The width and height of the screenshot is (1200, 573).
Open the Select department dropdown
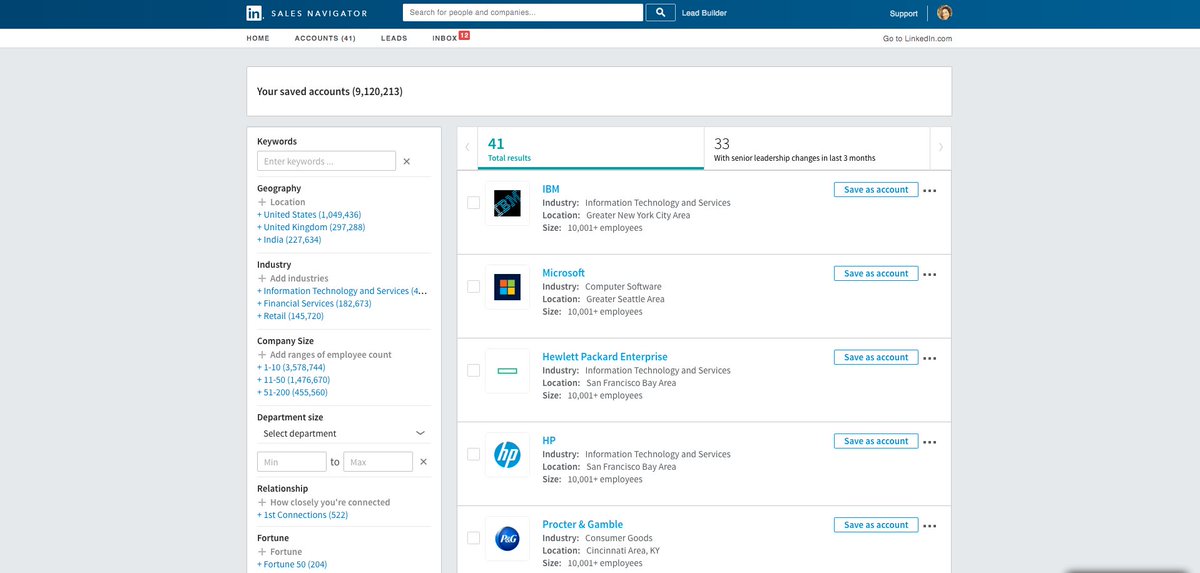[x=343, y=433]
